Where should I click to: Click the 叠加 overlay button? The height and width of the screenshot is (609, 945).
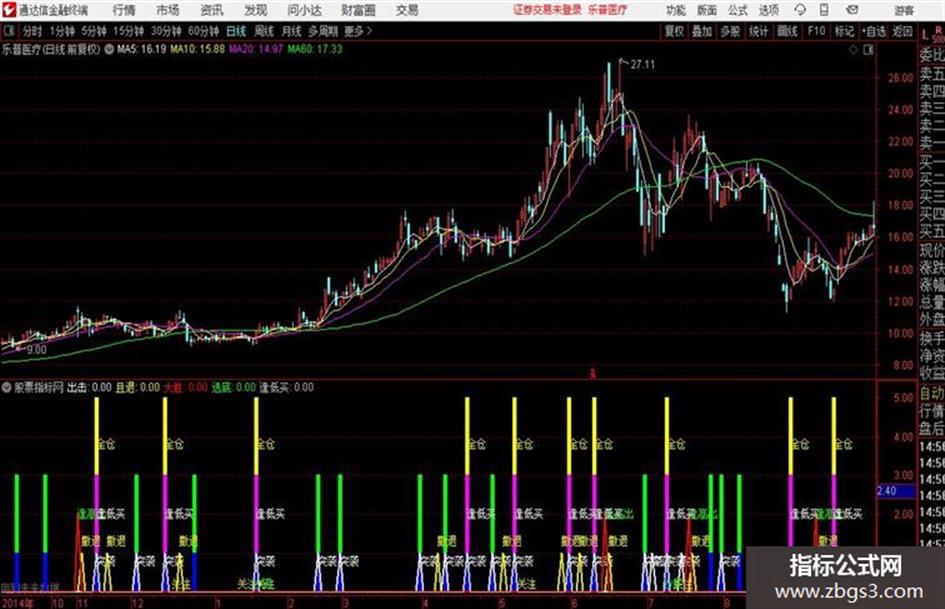click(x=702, y=31)
